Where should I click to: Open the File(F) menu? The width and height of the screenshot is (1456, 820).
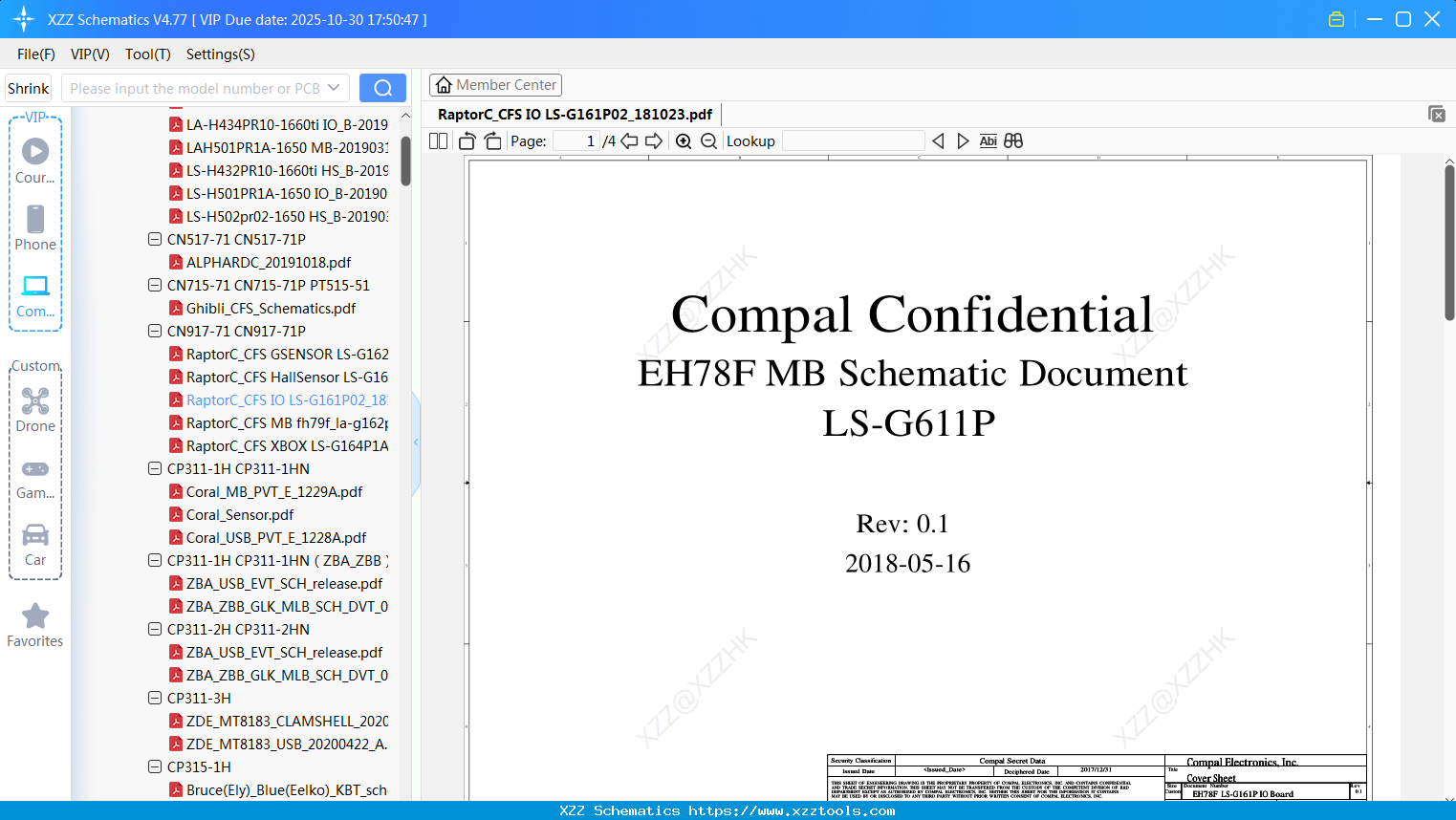tap(36, 54)
